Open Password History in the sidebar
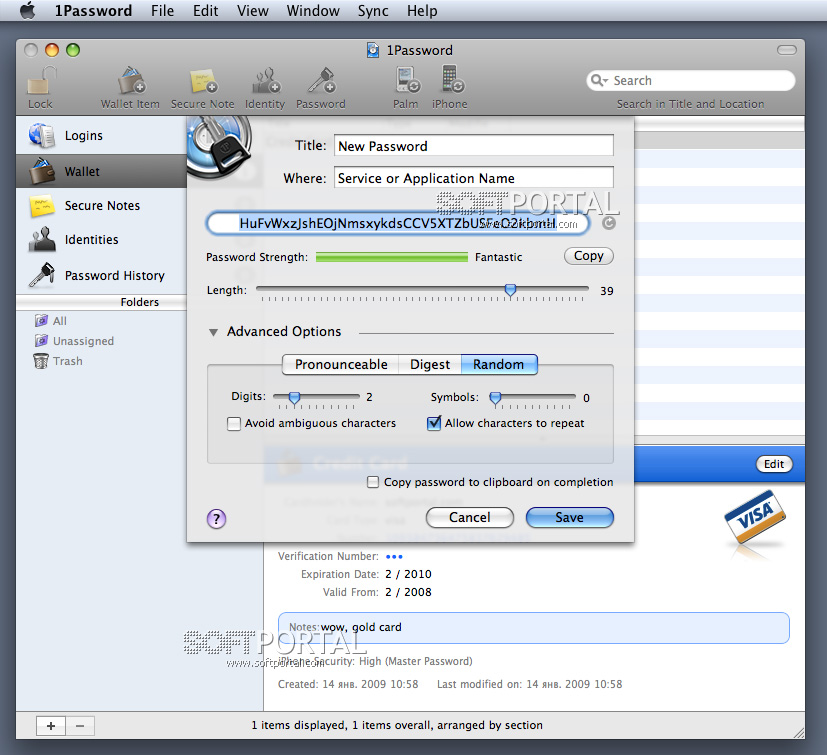Screen dimensions: 827x755 click(x=101, y=275)
